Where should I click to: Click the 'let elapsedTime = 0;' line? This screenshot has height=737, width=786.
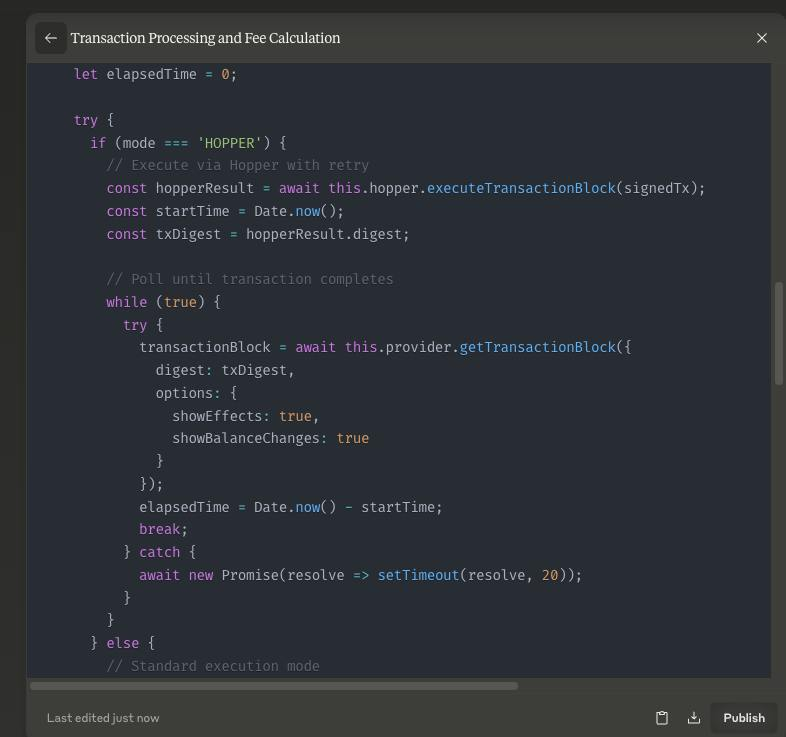point(155,74)
